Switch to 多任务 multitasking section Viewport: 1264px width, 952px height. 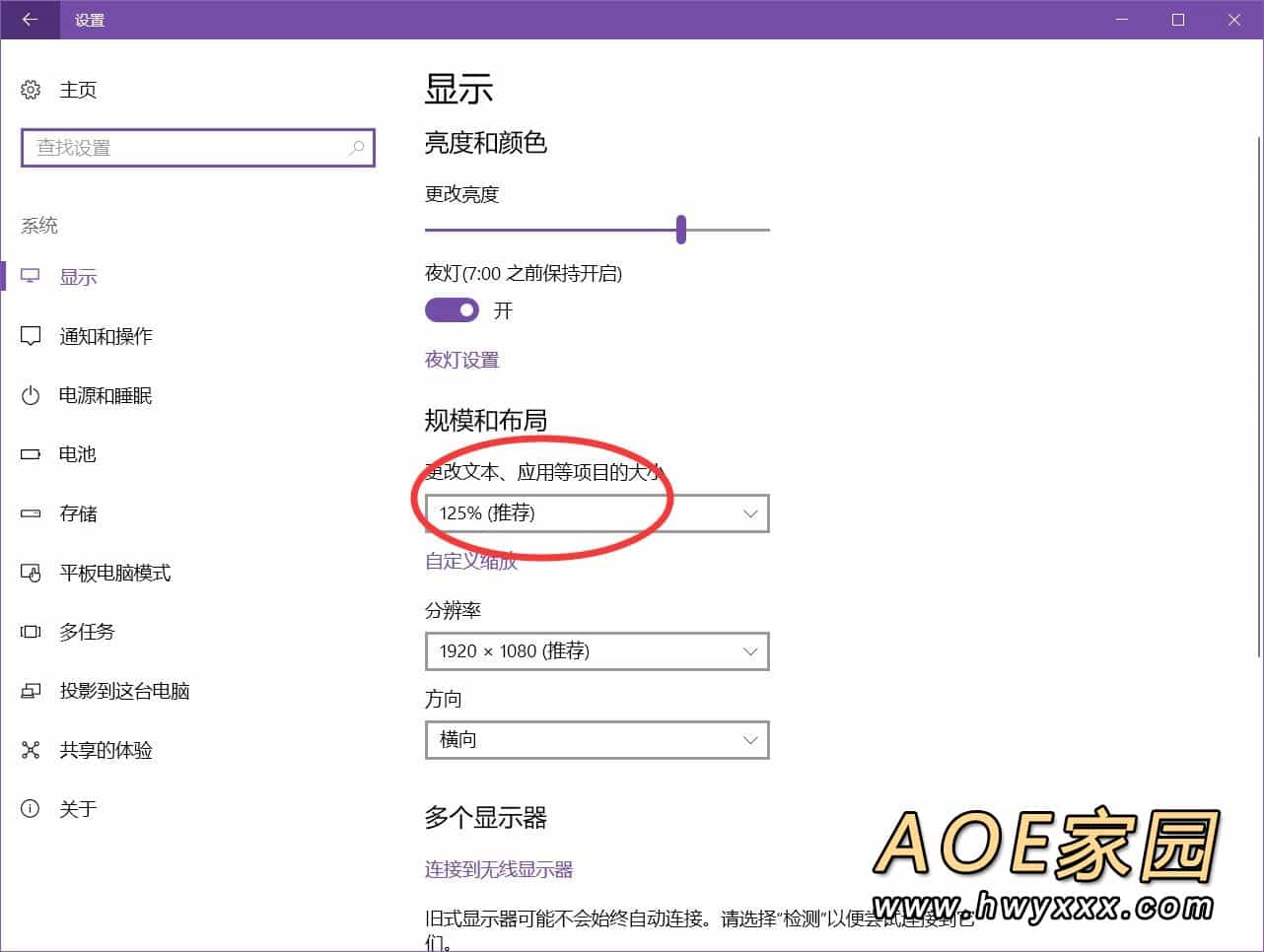(87, 632)
